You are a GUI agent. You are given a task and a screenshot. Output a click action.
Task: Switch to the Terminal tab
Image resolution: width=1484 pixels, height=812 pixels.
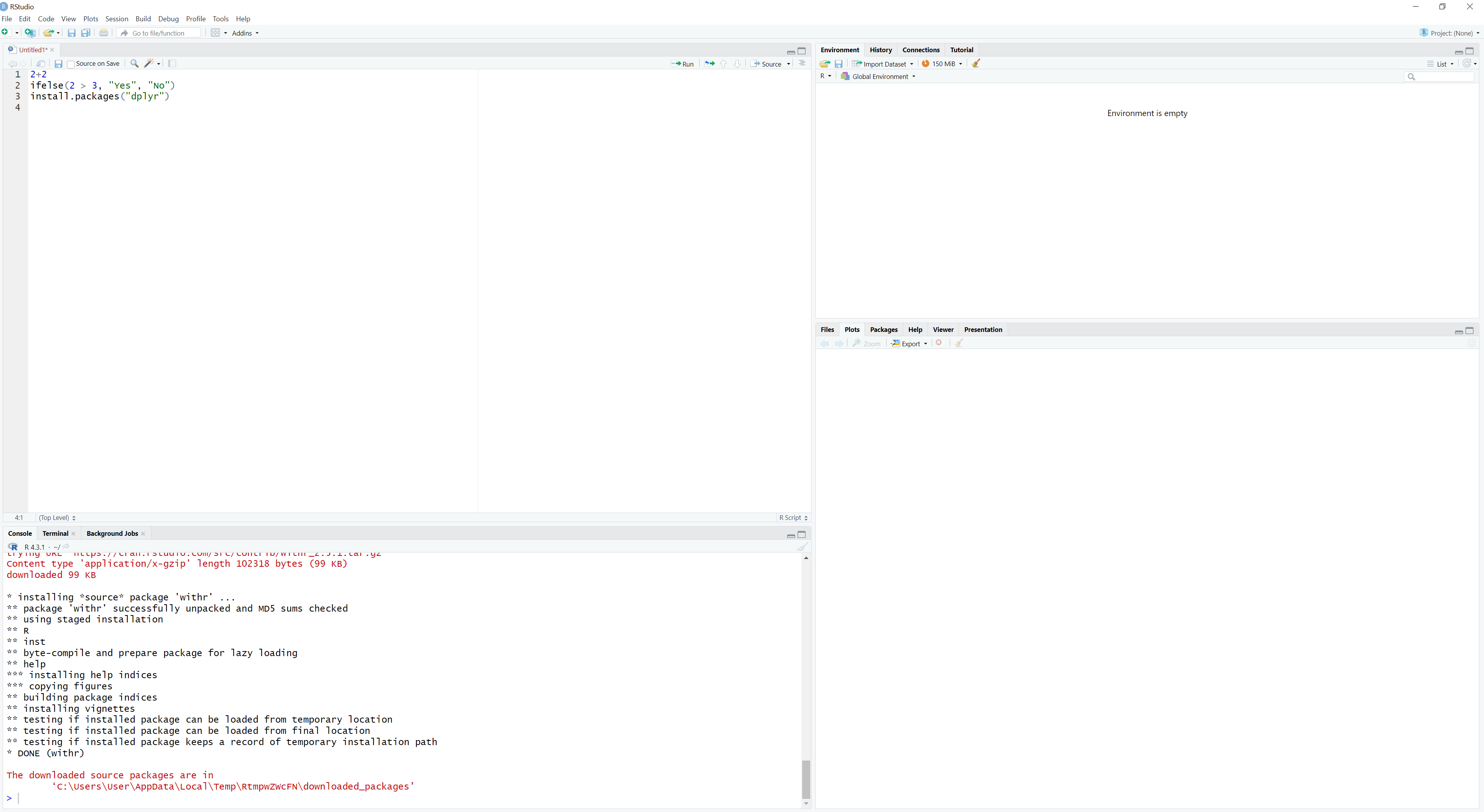click(x=55, y=533)
